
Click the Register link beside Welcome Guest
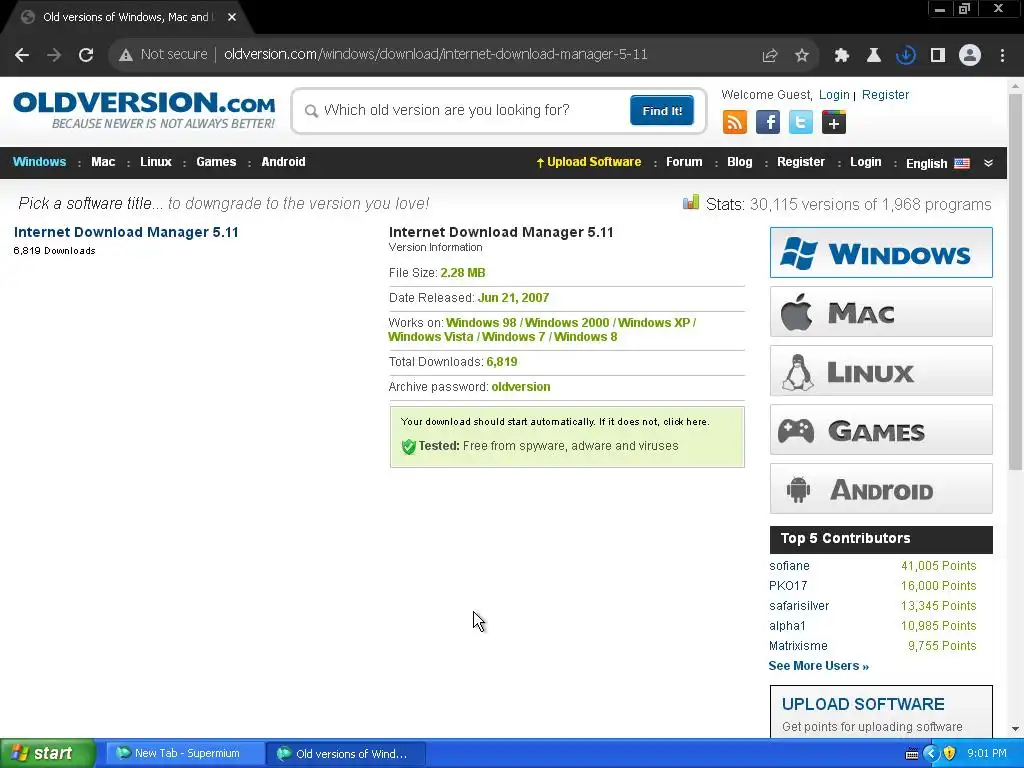[x=885, y=95]
